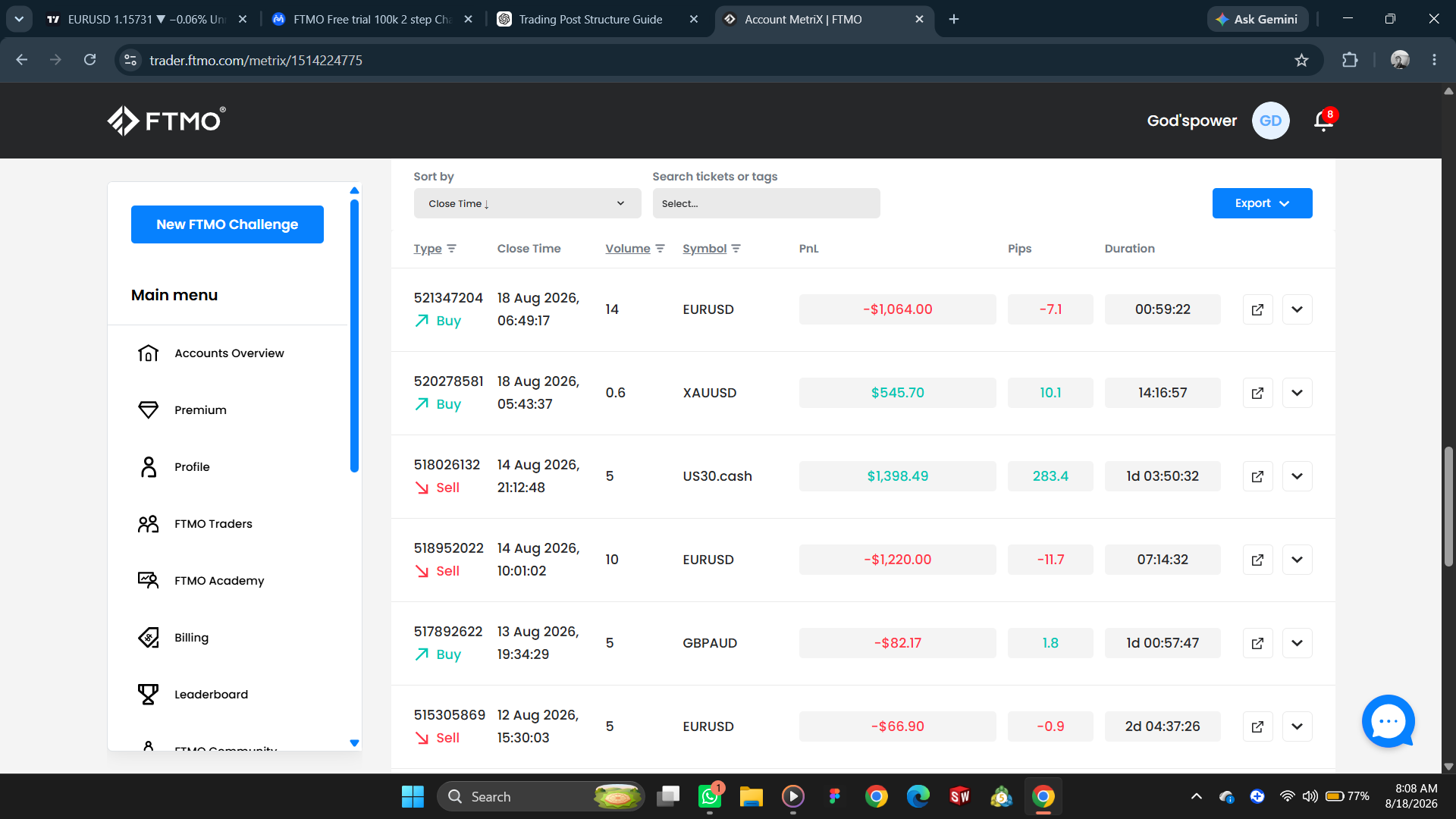Go to Leaderboard menu item

(x=211, y=695)
